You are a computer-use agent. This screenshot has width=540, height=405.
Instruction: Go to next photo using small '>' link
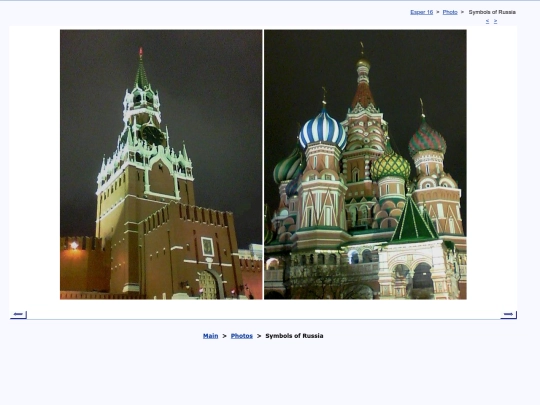[x=495, y=21]
